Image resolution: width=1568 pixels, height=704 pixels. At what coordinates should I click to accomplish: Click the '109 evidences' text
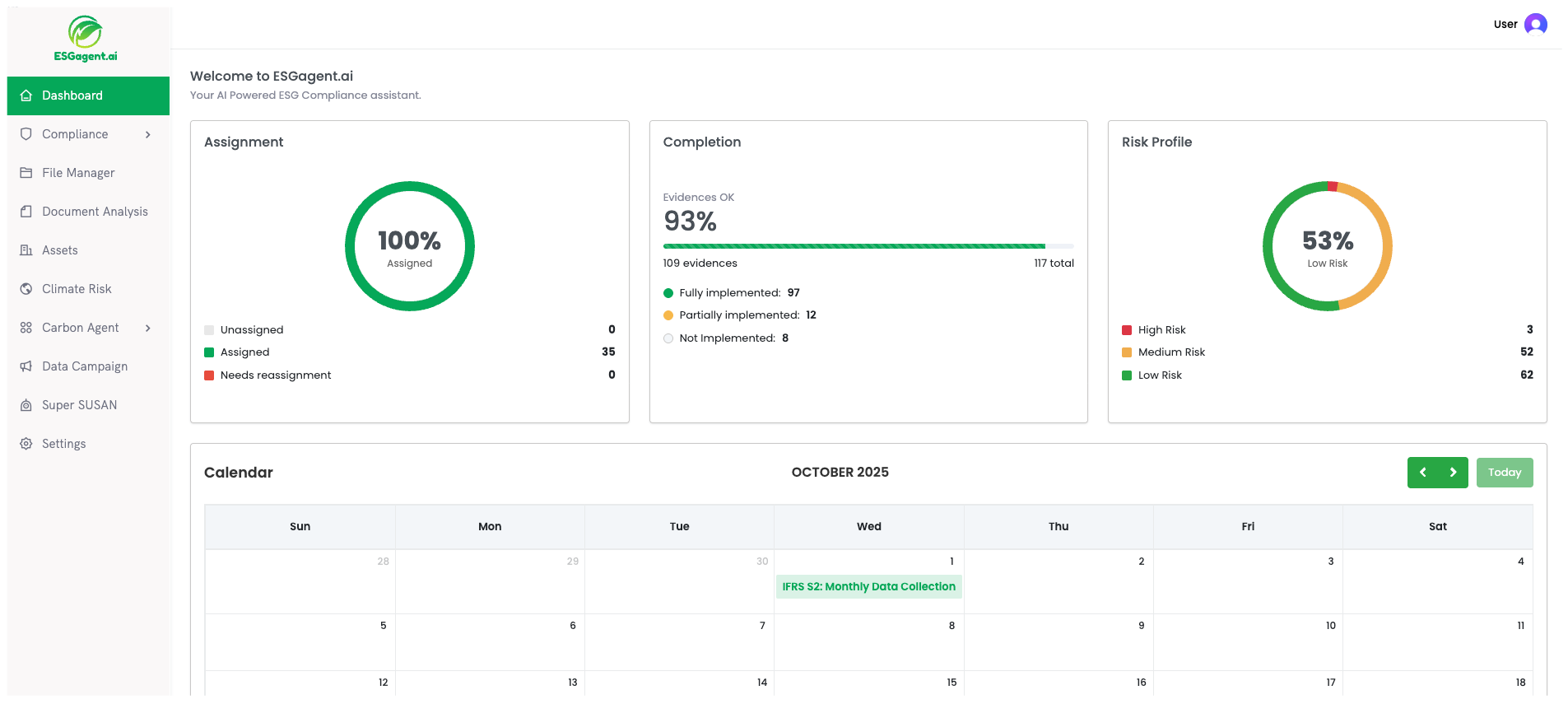[700, 263]
